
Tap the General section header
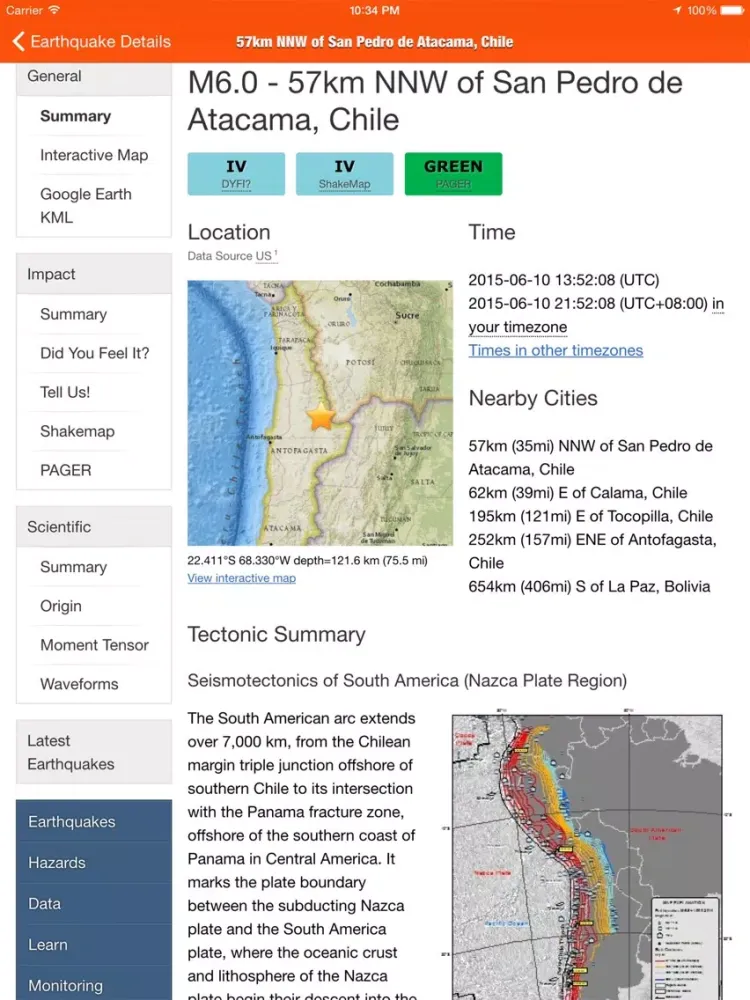point(94,77)
